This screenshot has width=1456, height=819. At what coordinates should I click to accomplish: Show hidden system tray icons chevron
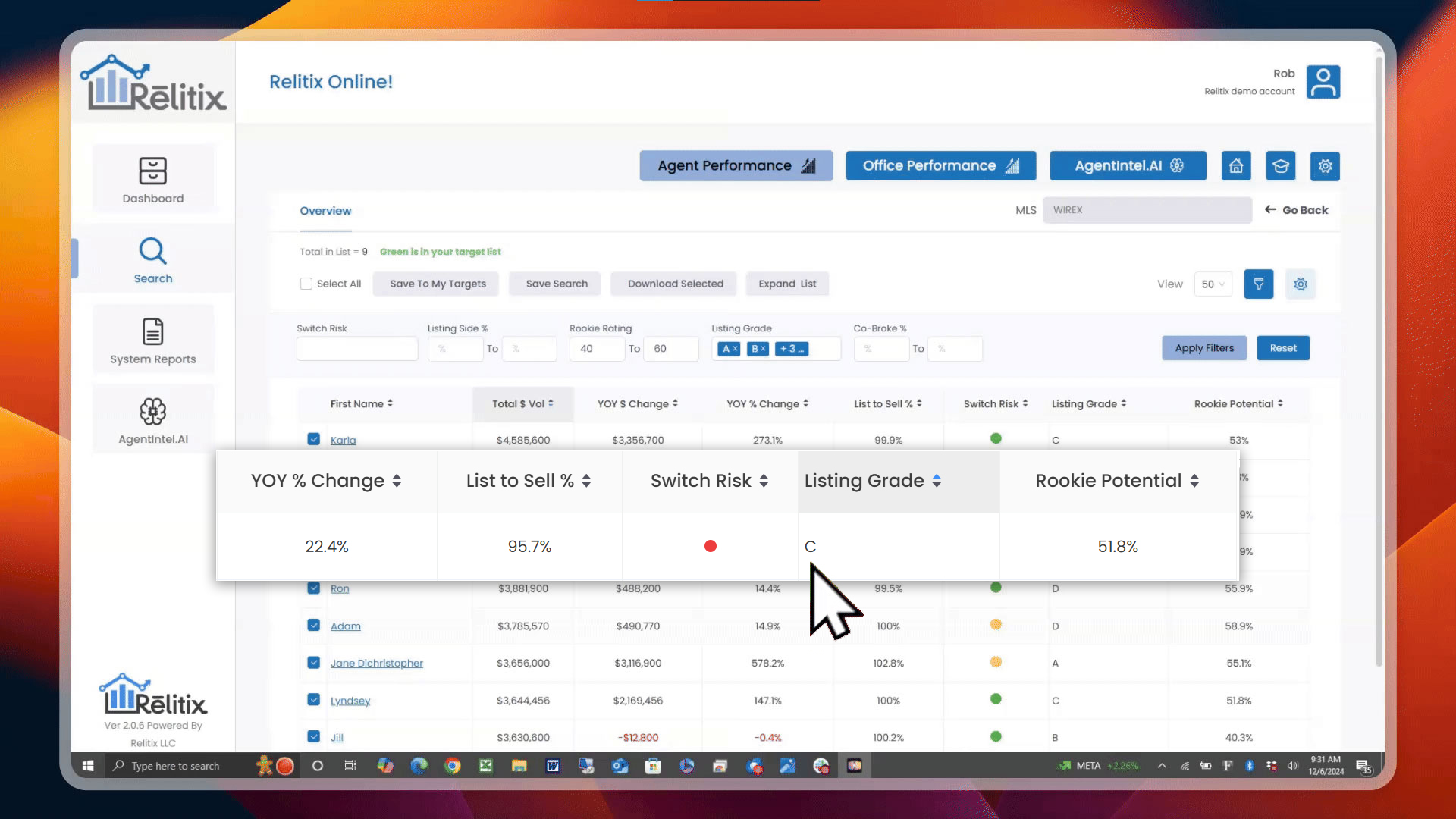1162,766
